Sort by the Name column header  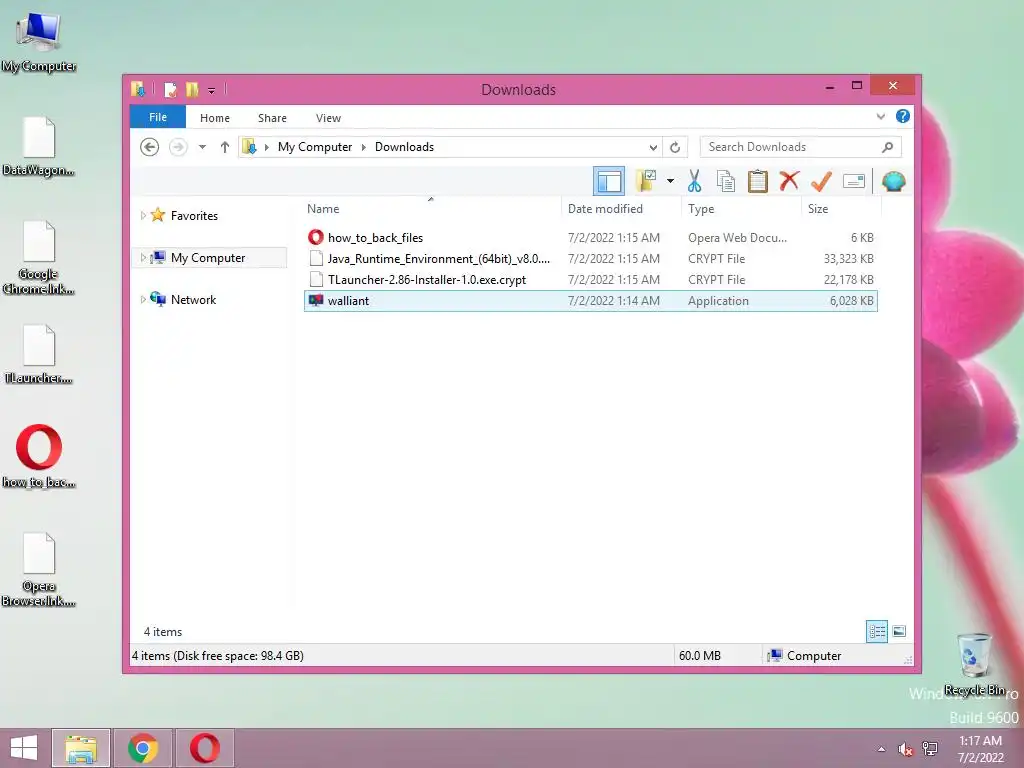[431, 208]
